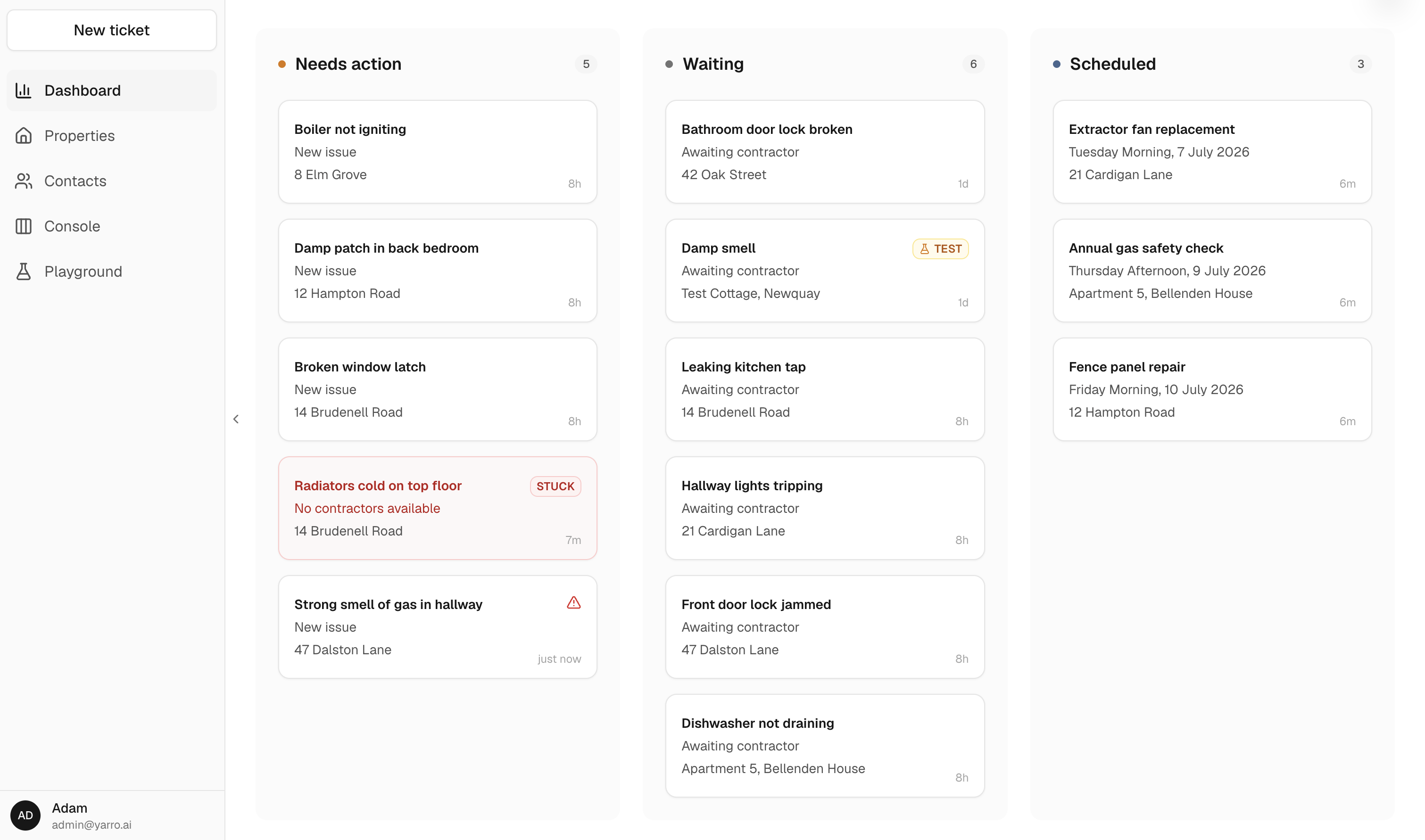
Task: Click the 'just now' timestamp
Action: tap(559, 659)
